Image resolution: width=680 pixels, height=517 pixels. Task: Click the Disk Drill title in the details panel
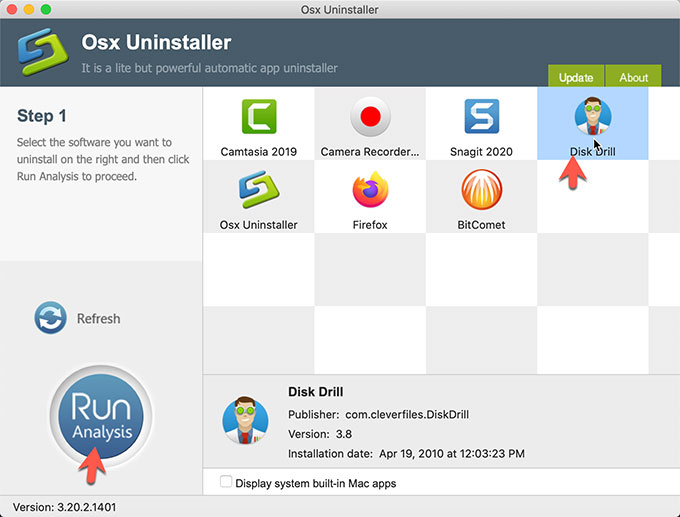(316, 392)
